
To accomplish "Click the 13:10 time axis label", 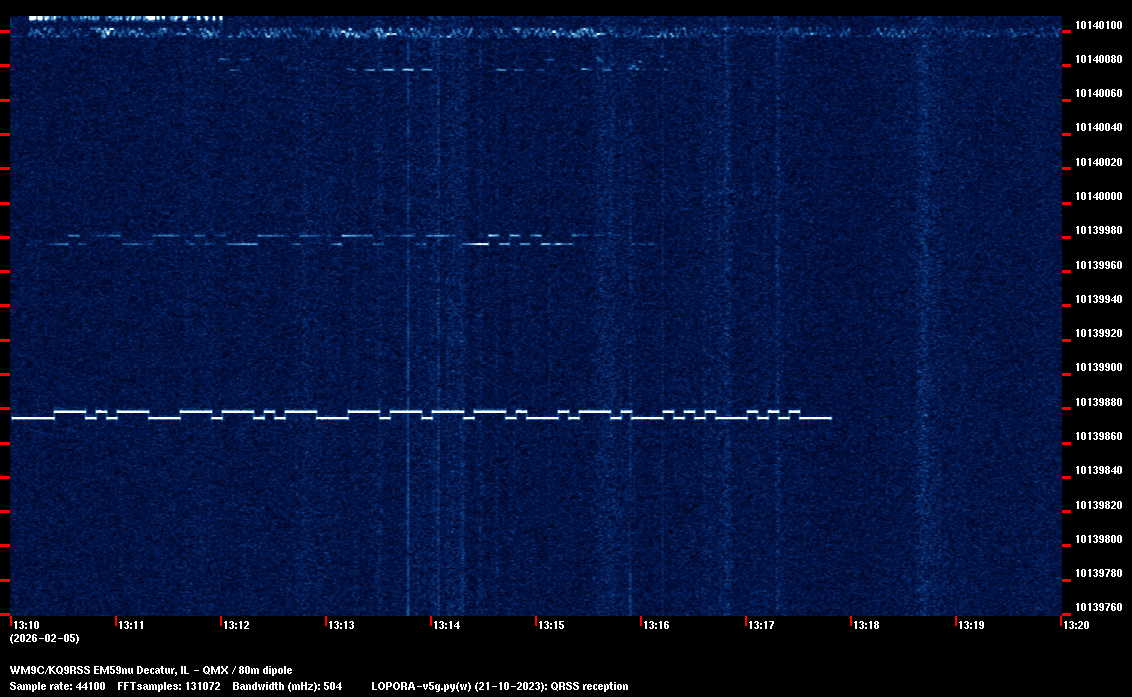I will click(25, 626).
